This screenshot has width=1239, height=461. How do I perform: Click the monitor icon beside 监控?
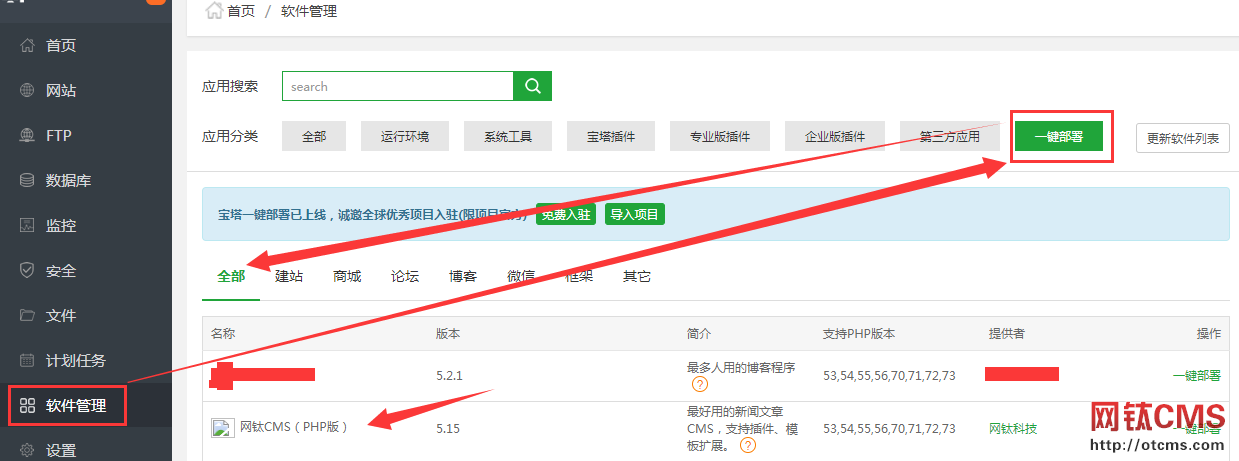[x=28, y=226]
